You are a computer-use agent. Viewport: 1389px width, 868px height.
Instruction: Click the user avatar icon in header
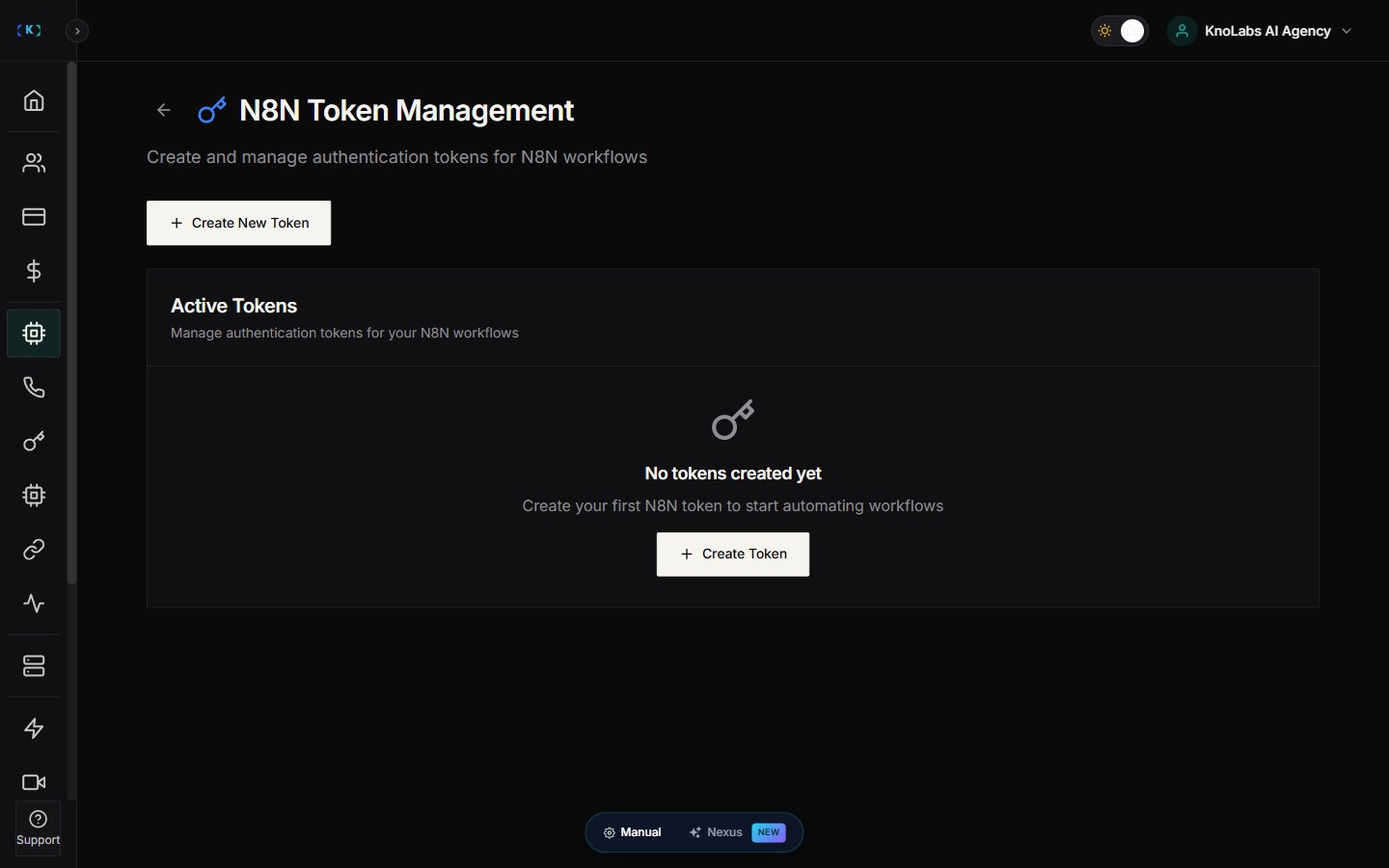[1182, 31]
